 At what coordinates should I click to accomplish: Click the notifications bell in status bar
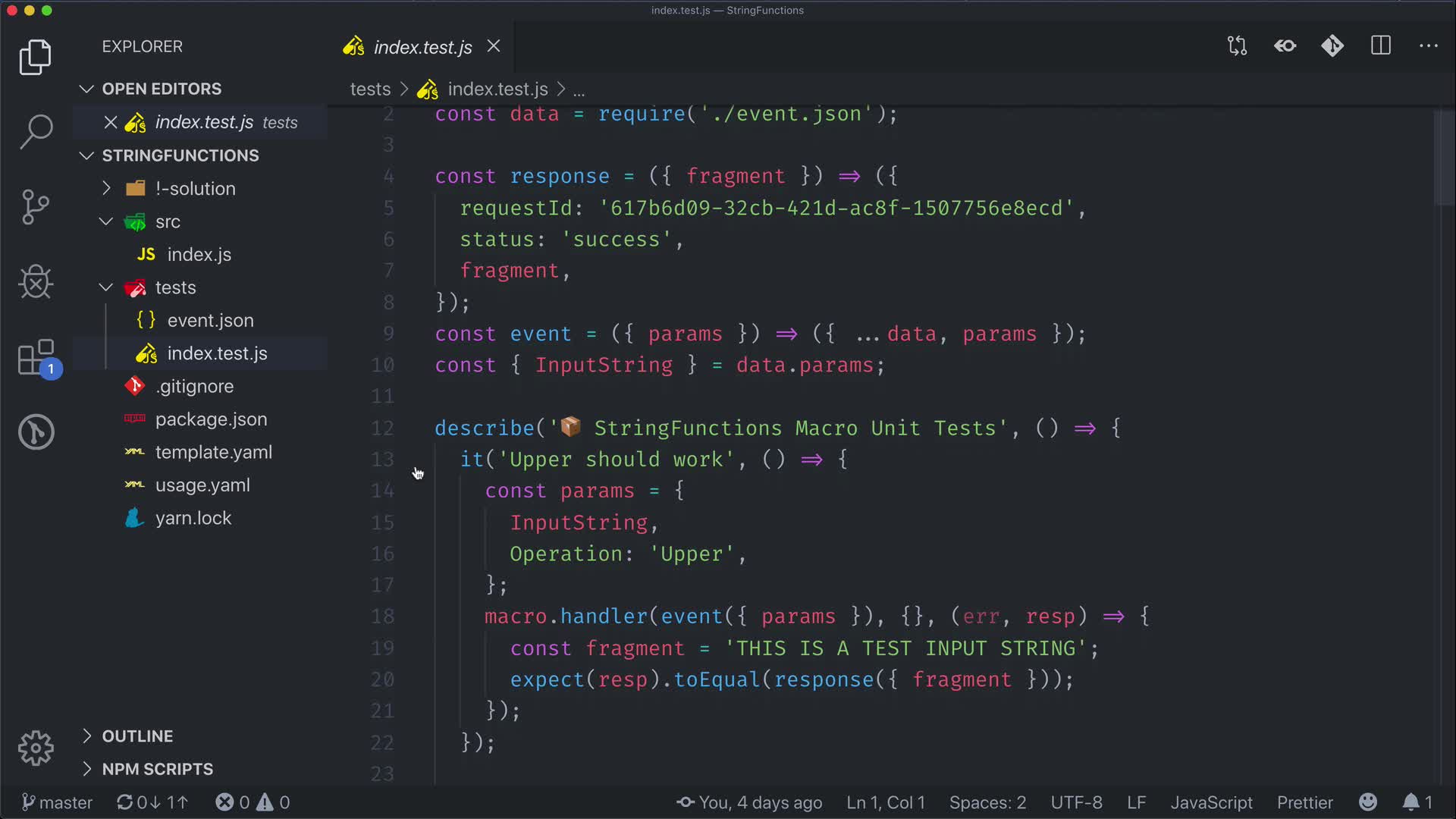1410,802
